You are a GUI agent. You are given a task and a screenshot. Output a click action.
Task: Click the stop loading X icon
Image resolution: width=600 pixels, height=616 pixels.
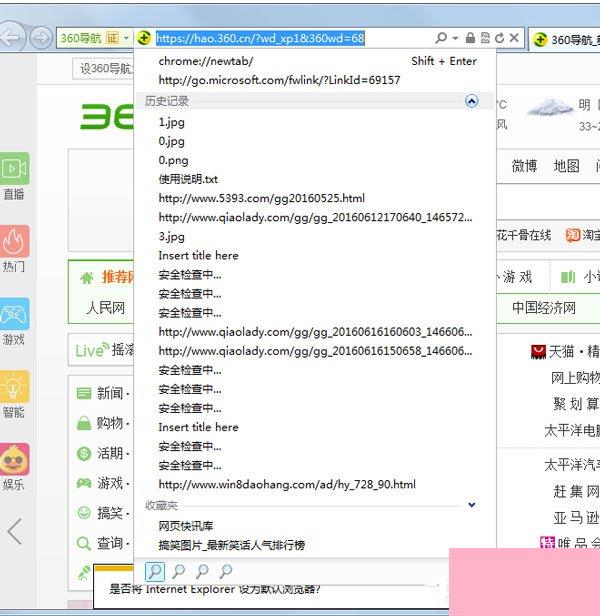pos(514,38)
